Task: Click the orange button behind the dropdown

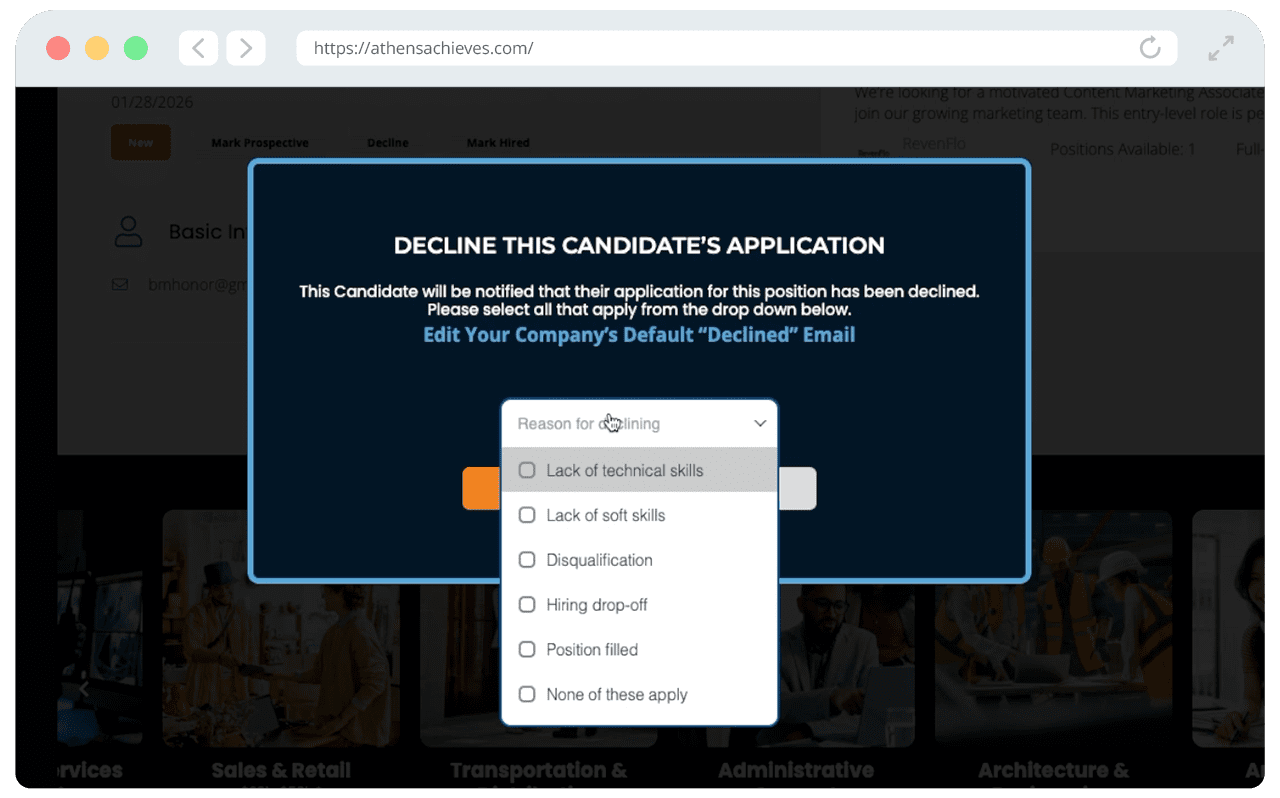Action: (x=482, y=488)
